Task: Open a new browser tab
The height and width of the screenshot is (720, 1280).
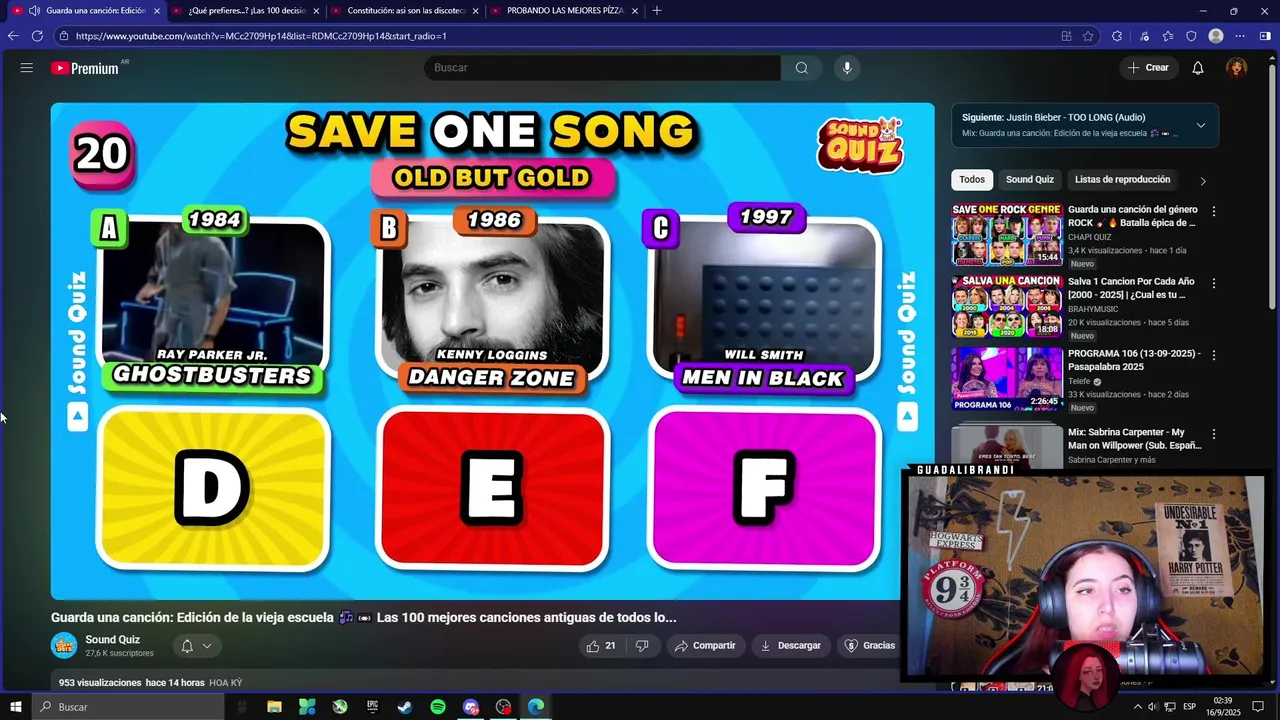Action: point(657,11)
